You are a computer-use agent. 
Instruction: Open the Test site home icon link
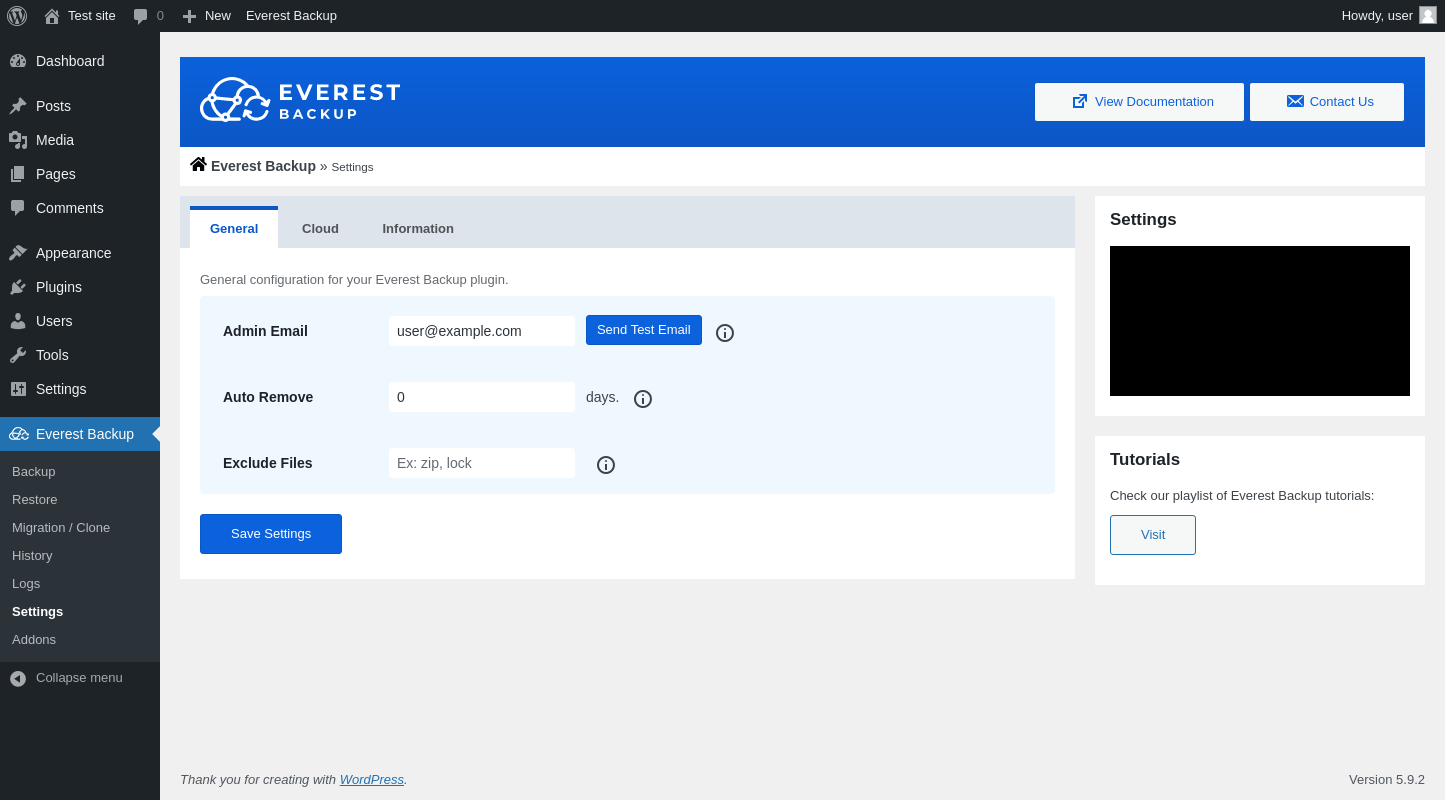click(52, 16)
